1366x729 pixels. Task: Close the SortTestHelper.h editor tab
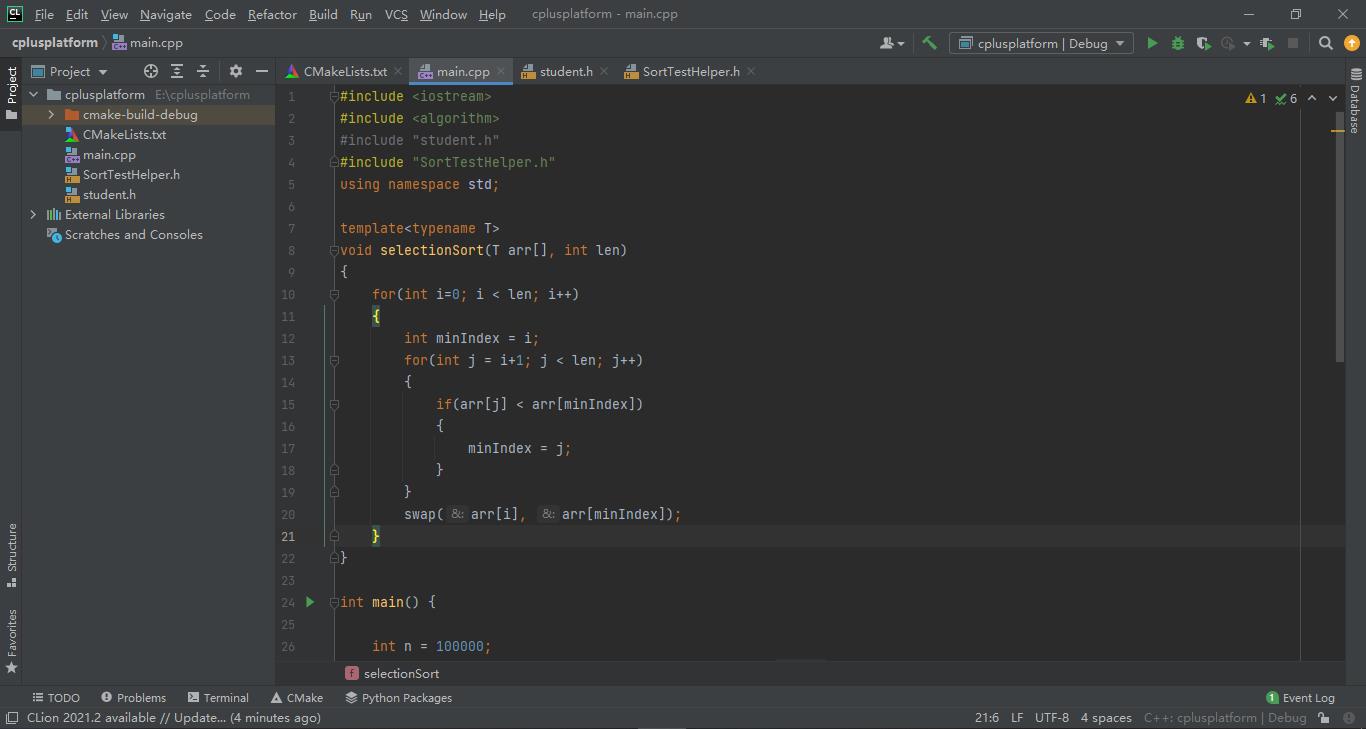751,71
